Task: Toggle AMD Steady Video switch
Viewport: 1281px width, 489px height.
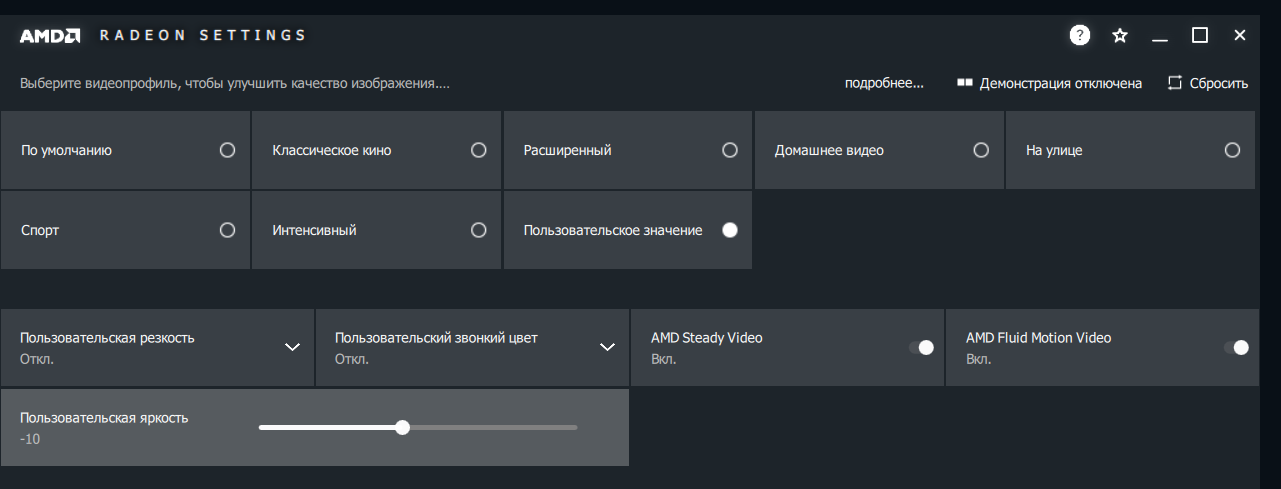Action: 921,347
